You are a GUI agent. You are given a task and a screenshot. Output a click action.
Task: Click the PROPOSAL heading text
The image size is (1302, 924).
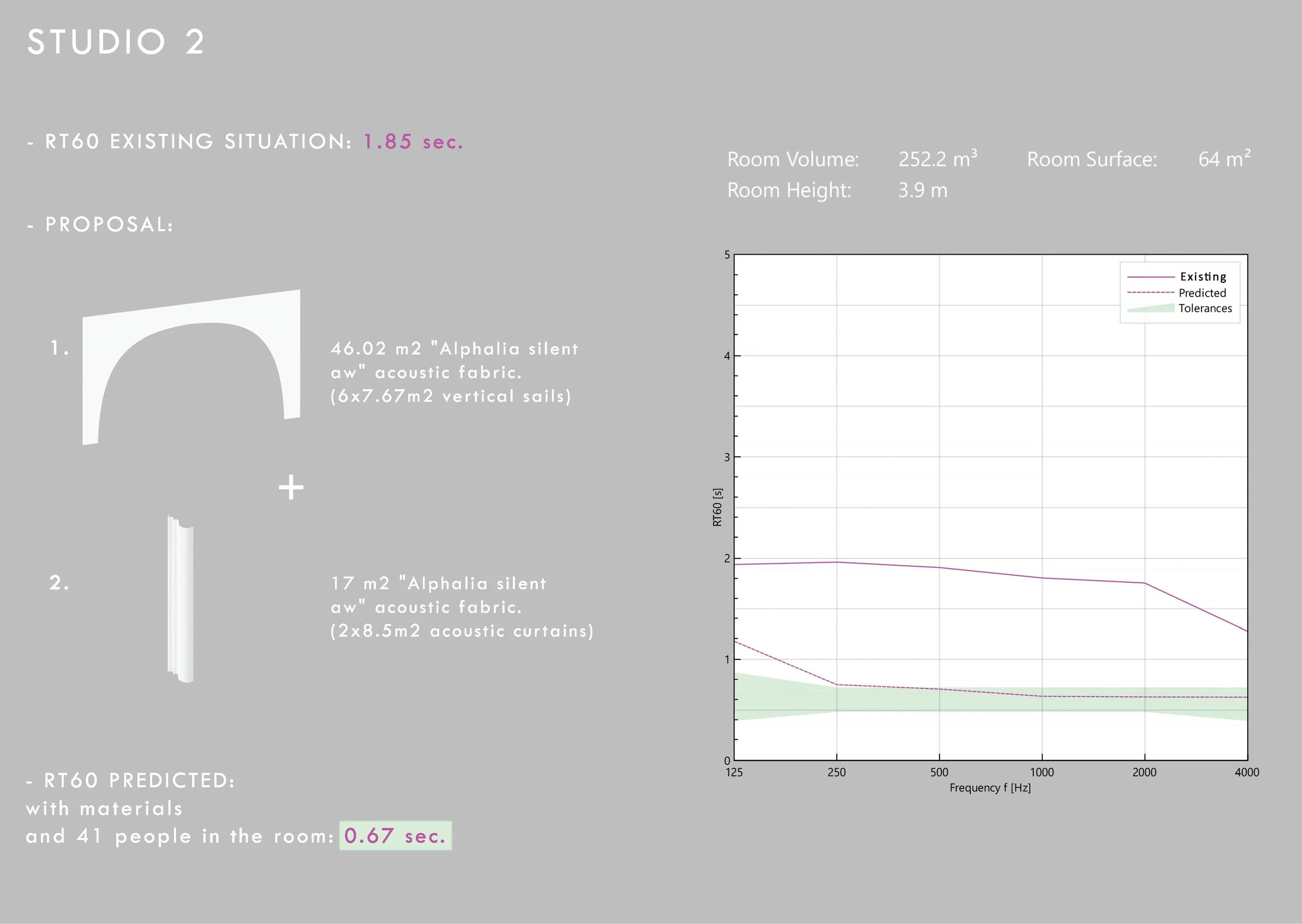point(109,224)
